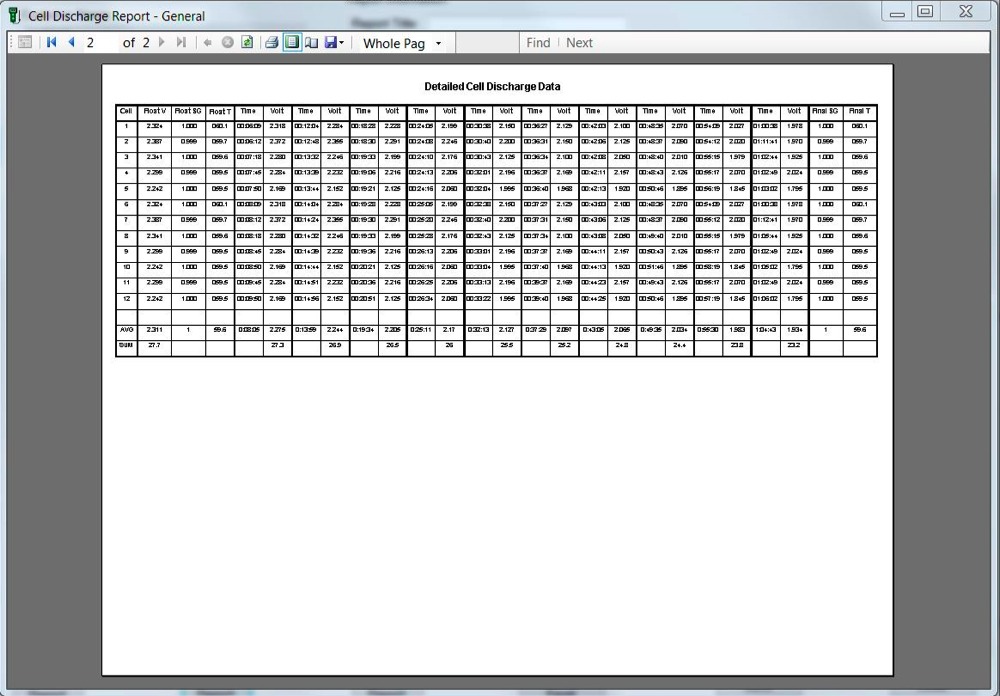1000x696 pixels.
Task: Click the next page arrow
Action: click(x=162, y=43)
